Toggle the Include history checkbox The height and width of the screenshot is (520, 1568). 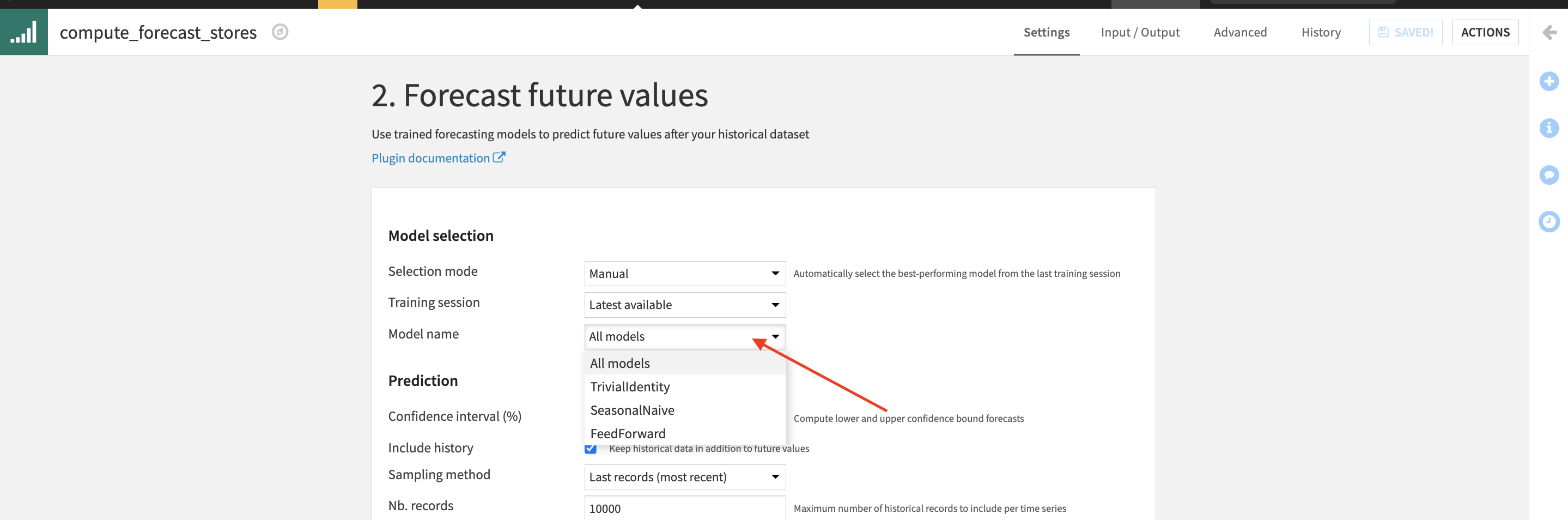click(x=591, y=449)
